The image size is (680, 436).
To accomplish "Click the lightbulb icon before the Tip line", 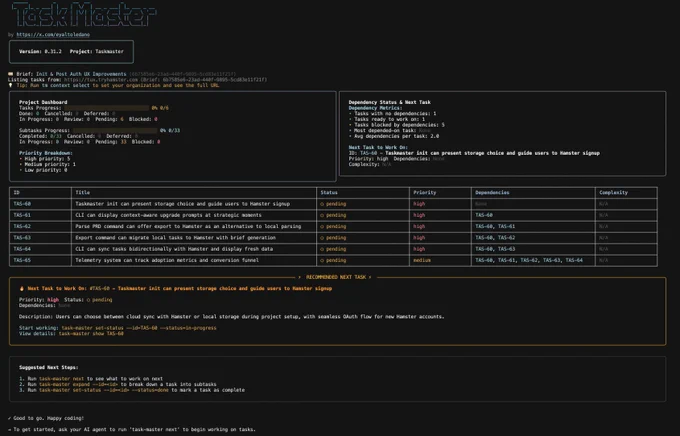I will (x=11, y=85).
